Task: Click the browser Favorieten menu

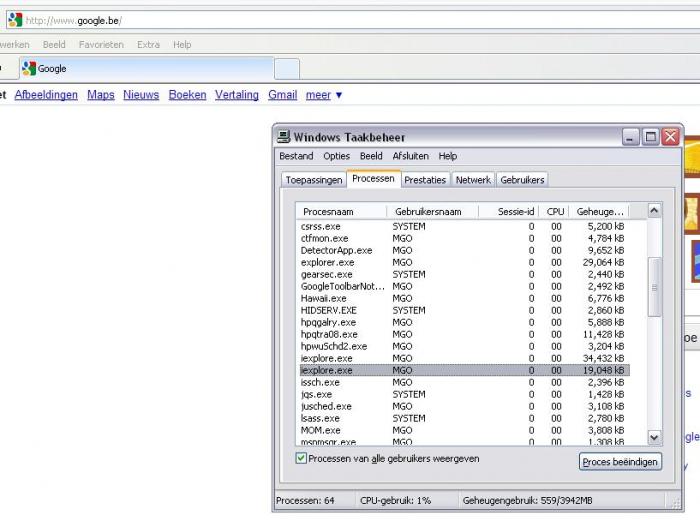Action: (x=101, y=45)
